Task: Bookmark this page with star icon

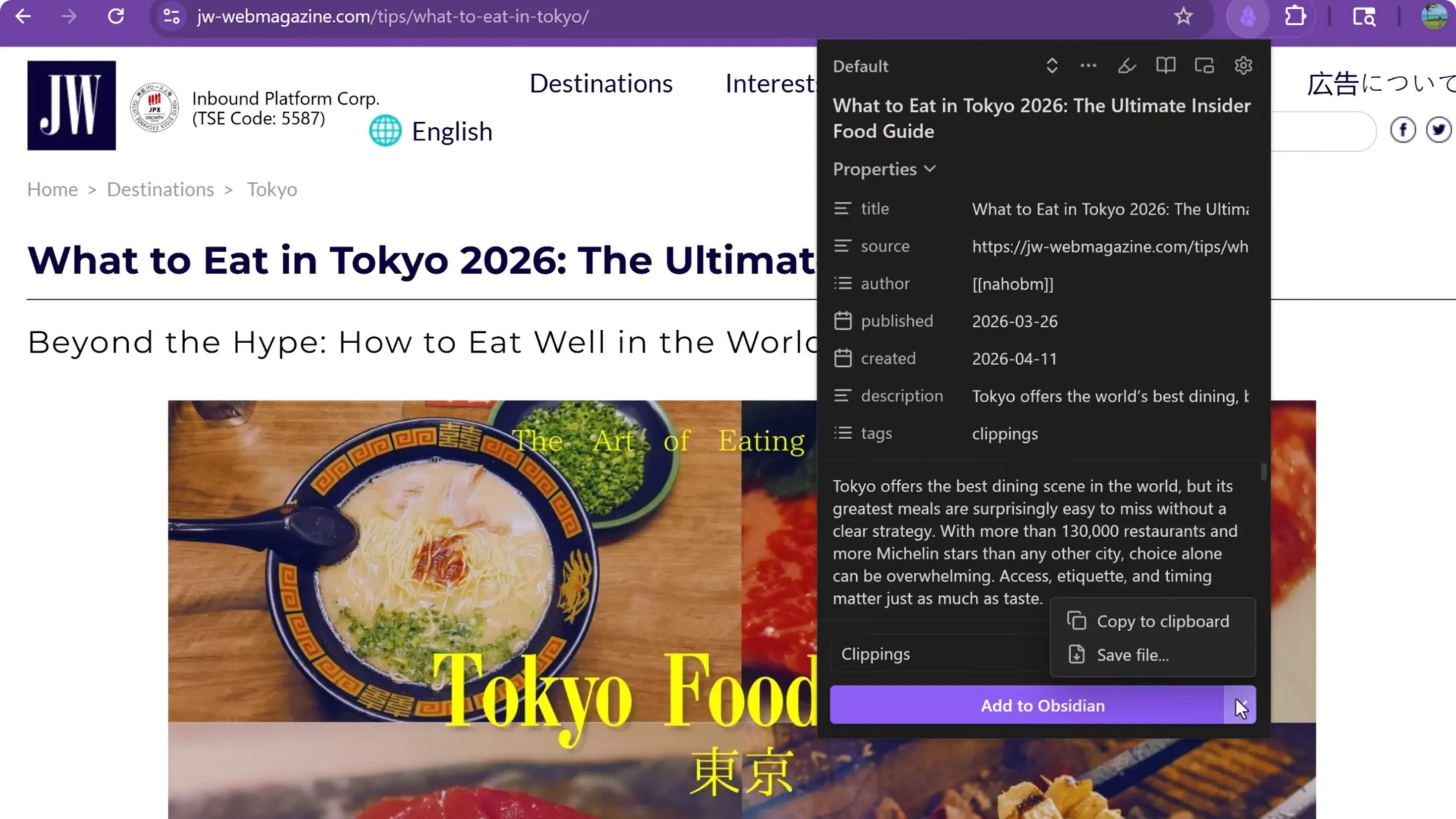Action: coord(1183,16)
